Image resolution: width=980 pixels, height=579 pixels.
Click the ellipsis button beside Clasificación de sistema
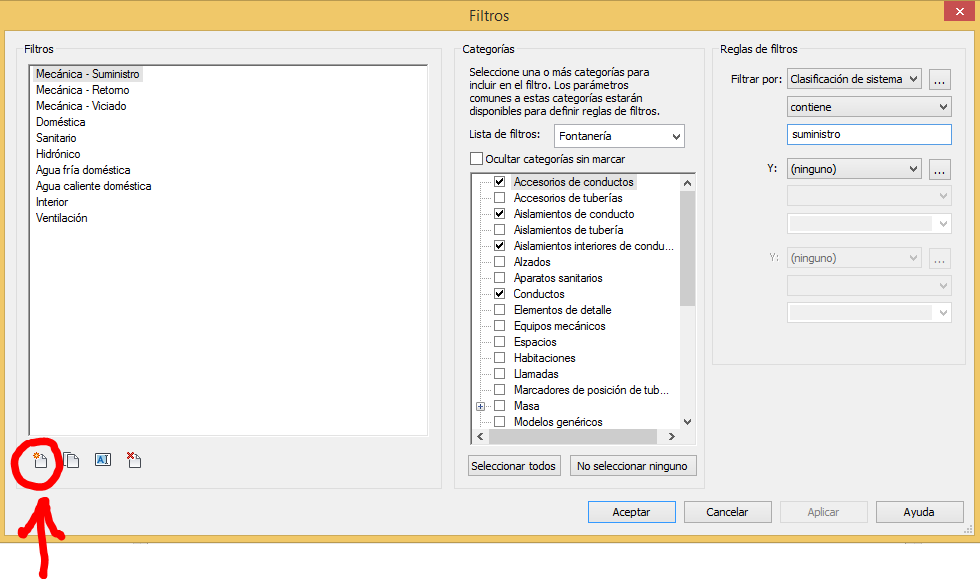[939, 79]
